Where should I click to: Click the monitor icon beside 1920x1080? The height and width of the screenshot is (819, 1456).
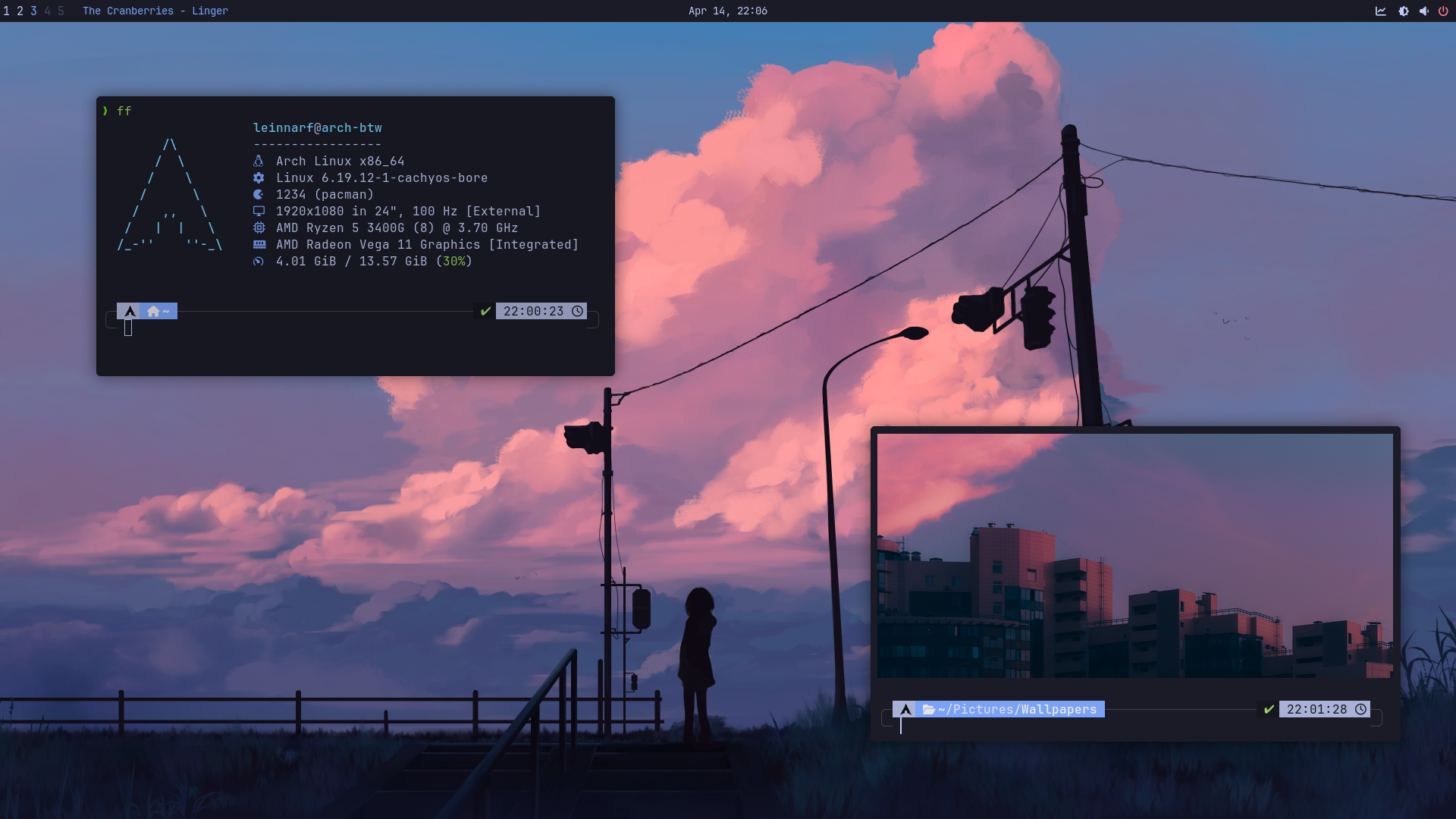(259, 211)
